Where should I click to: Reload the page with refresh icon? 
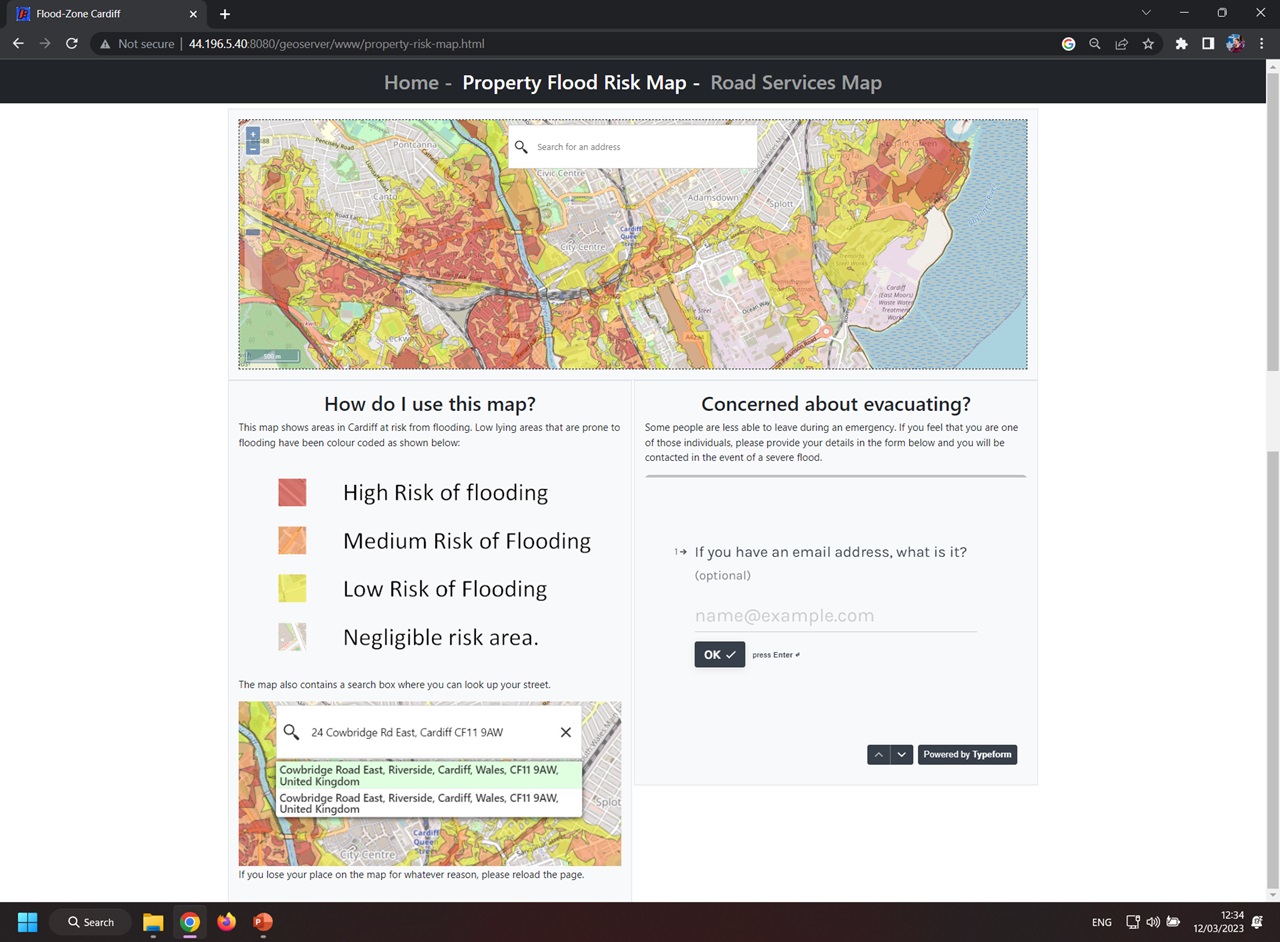pos(72,44)
